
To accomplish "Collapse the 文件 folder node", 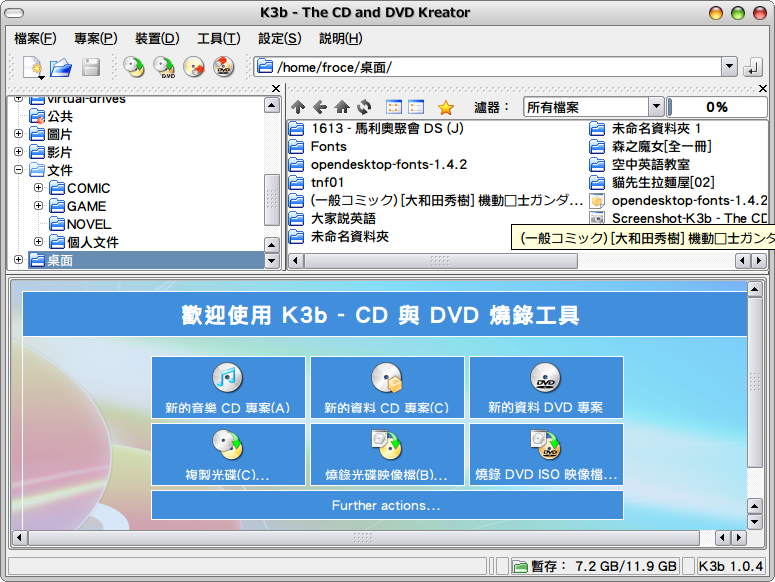I will coord(18,169).
